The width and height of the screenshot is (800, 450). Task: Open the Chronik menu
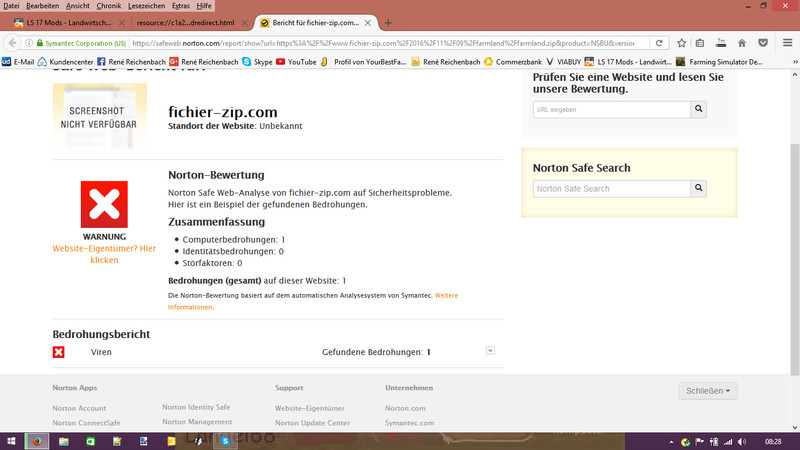click(x=109, y=6)
